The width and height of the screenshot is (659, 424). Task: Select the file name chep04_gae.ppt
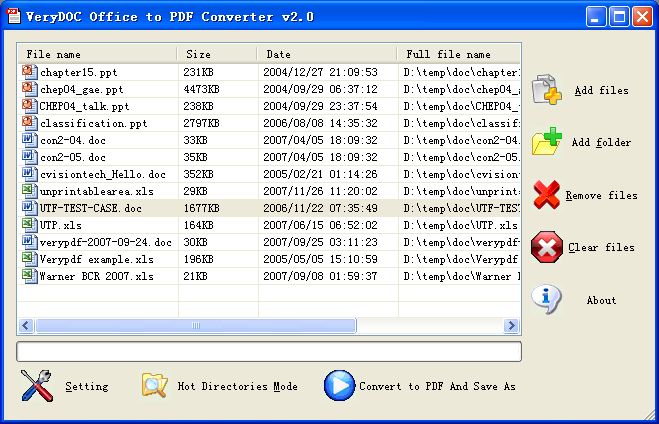tap(82, 90)
